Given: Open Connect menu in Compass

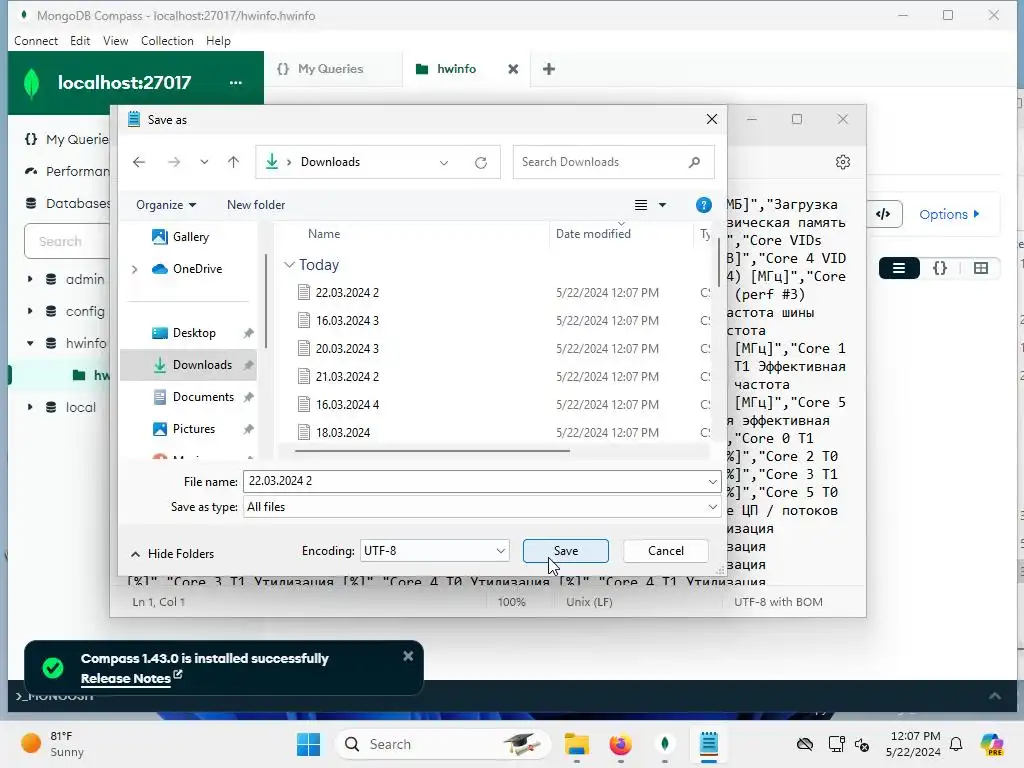Looking at the screenshot, I should coord(36,40).
